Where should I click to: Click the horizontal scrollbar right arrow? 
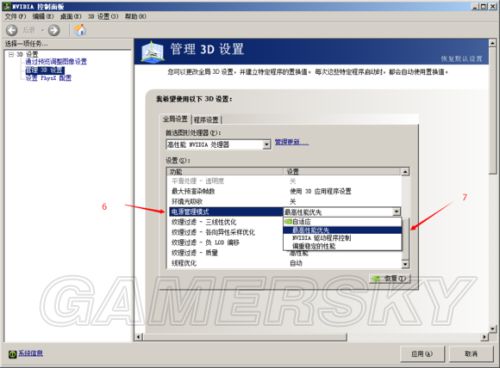pyautogui.click(x=484, y=337)
